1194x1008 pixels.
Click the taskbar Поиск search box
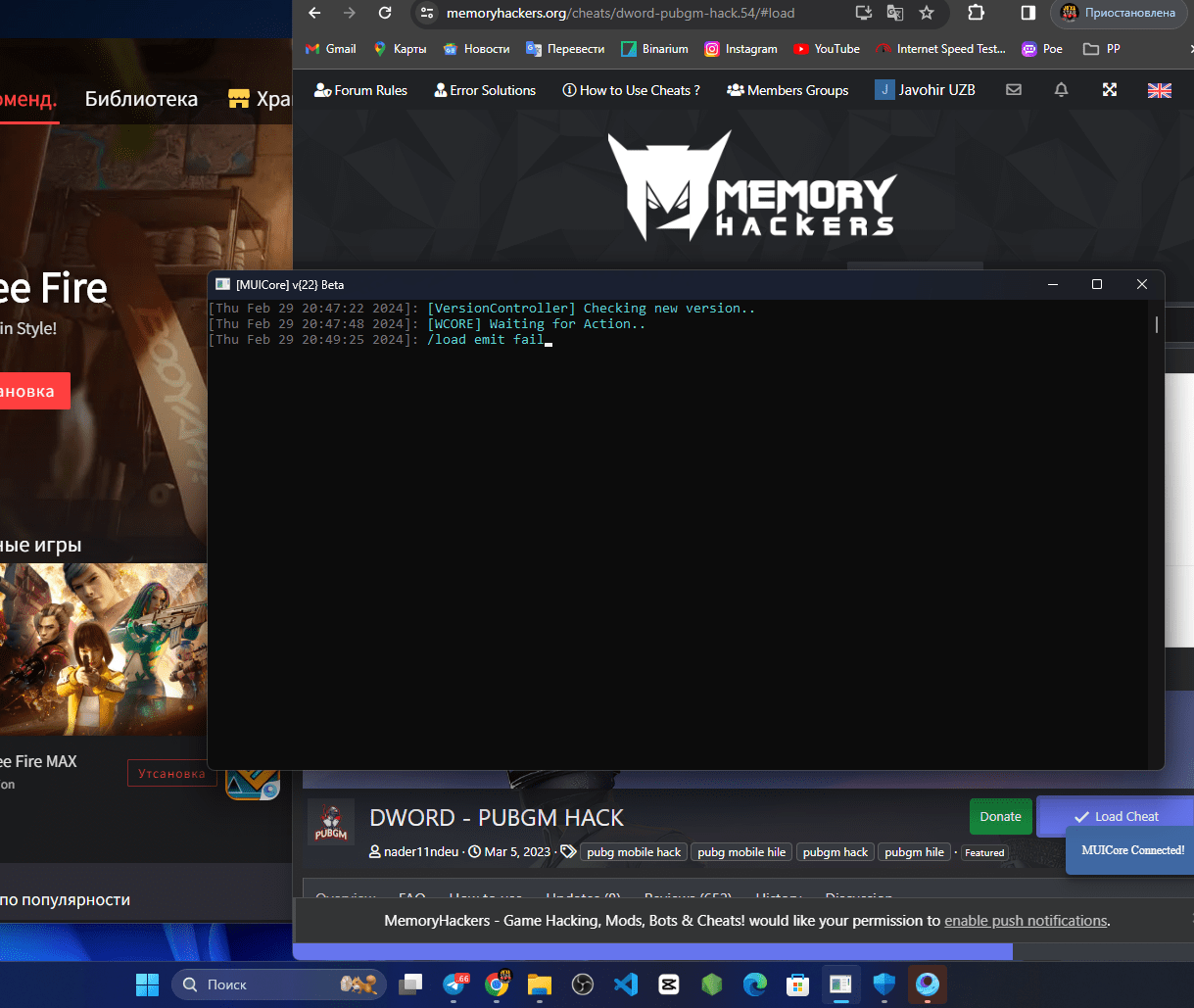coord(278,984)
